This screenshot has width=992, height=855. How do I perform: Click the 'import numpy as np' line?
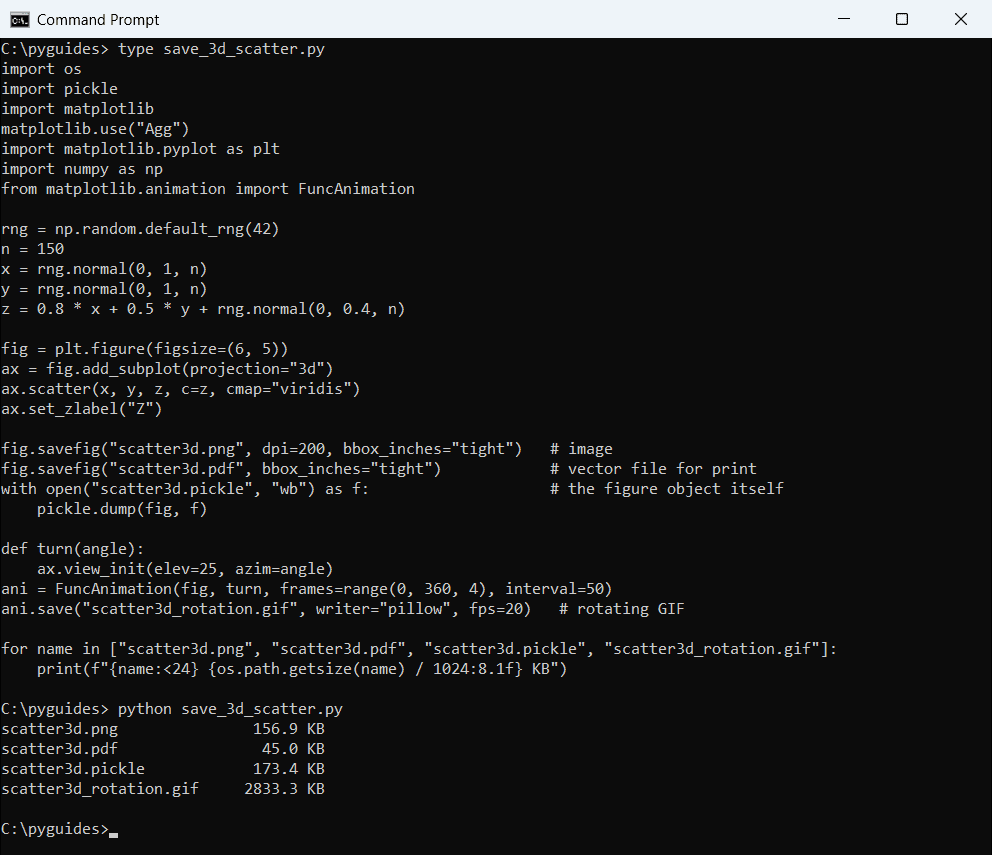(x=82, y=170)
